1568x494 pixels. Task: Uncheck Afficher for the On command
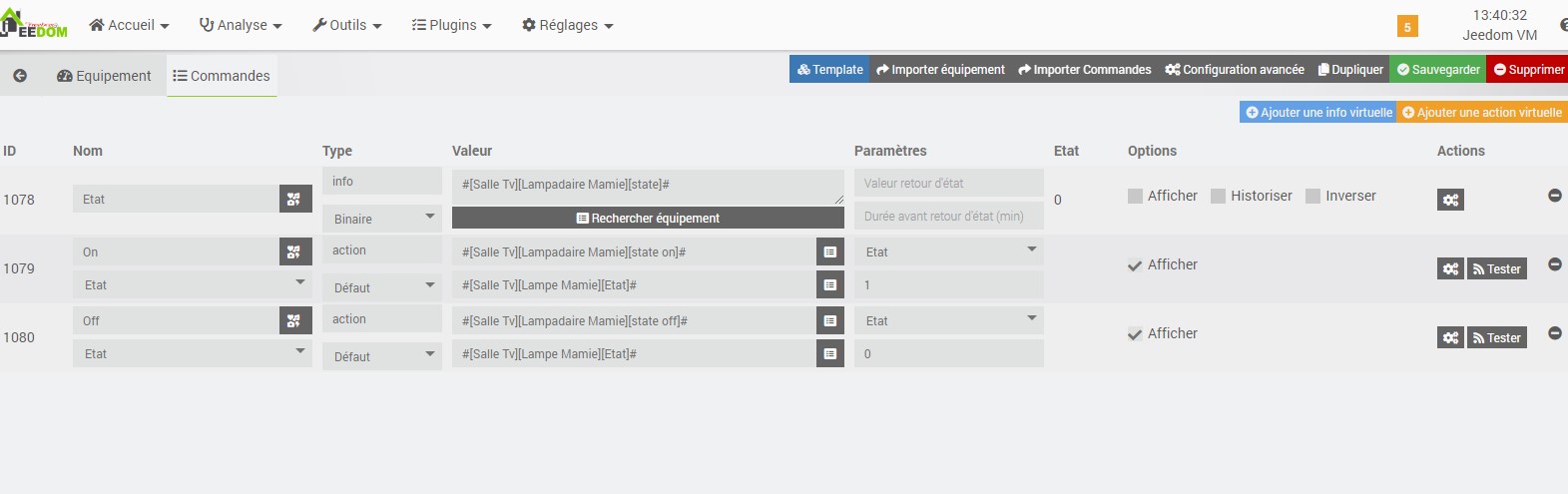1135,265
